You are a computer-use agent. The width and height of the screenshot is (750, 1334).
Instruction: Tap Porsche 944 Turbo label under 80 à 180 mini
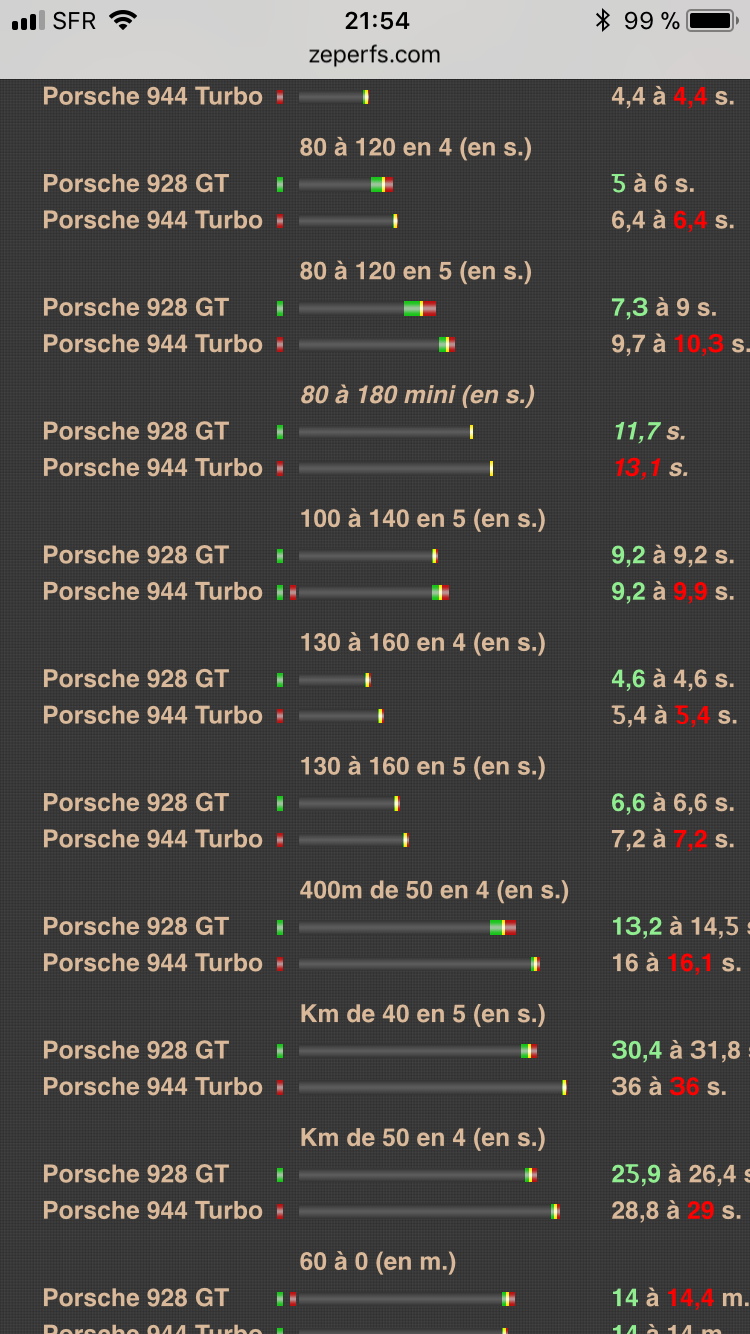(153, 469)
